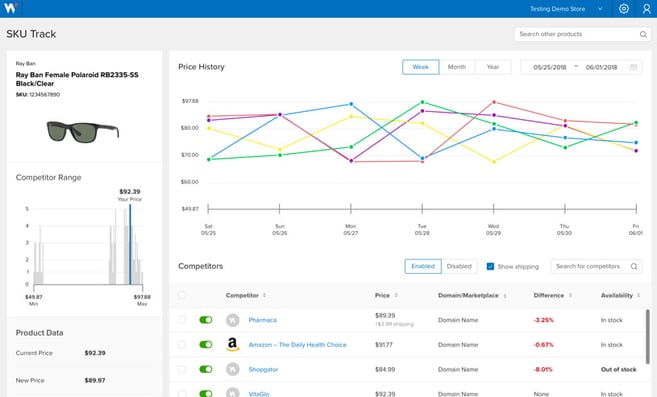Screen dimensions: 657x397
Task: Click the competitors table scrollbar
Action: click(648, 337)
